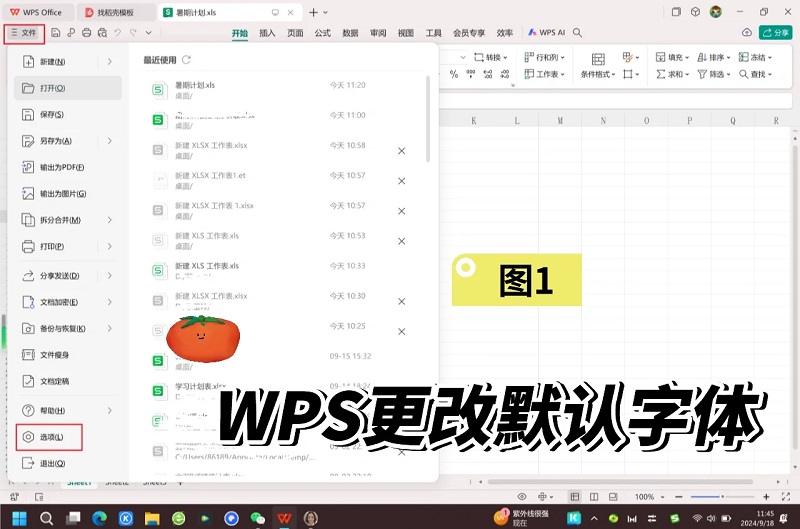The image size is (800, 529).
Task: Select 选项(L) in the file menu
Action: click(49, 437)
